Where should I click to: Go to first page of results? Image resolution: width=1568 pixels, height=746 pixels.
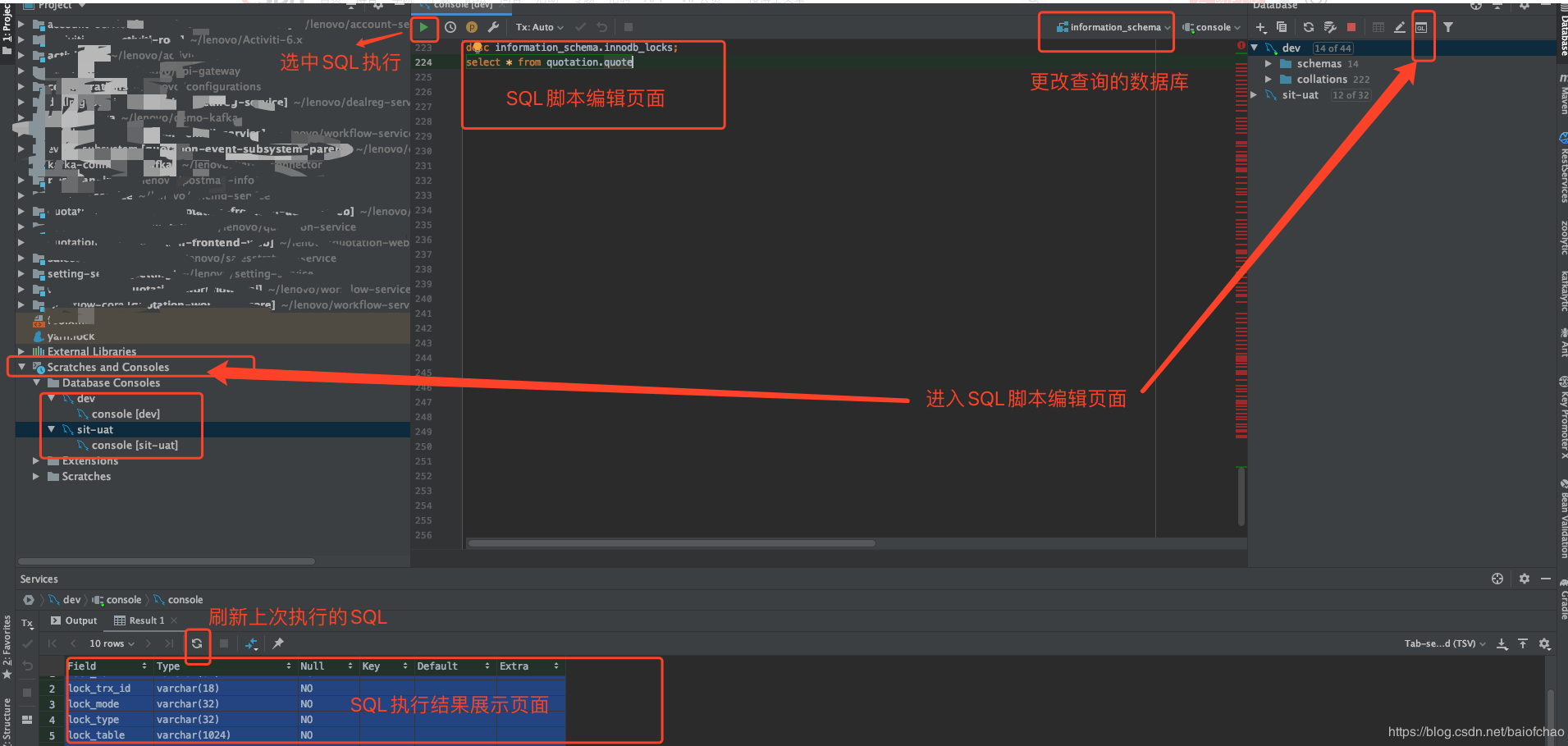53,643
